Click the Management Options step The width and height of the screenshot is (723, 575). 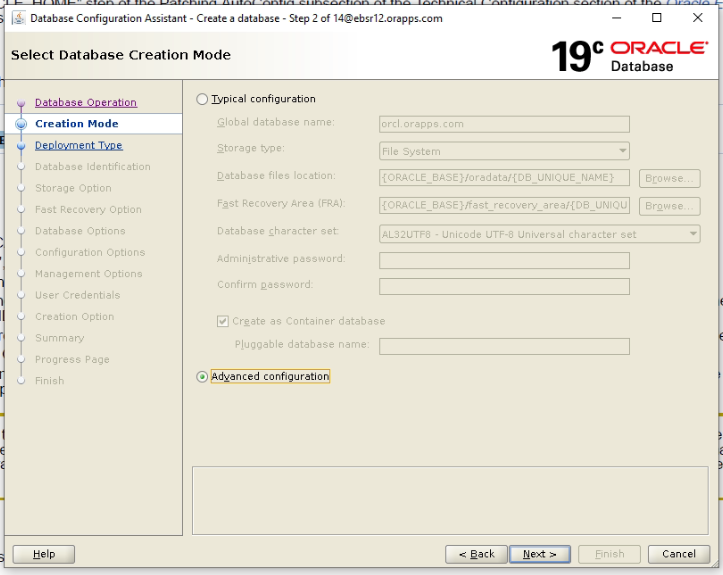pos(89,274)
